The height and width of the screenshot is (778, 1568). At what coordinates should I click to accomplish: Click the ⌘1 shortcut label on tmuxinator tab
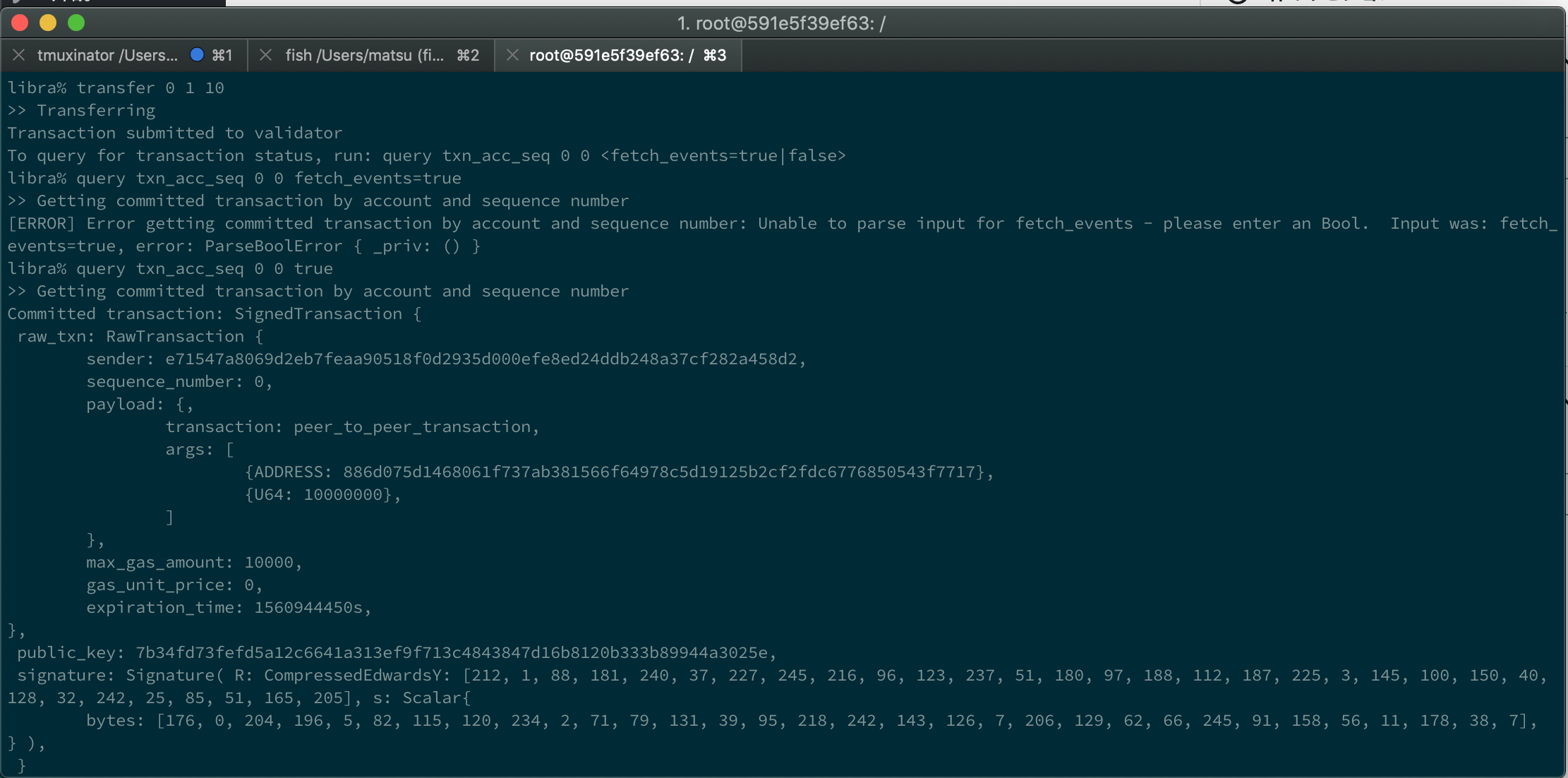(222, 55)
